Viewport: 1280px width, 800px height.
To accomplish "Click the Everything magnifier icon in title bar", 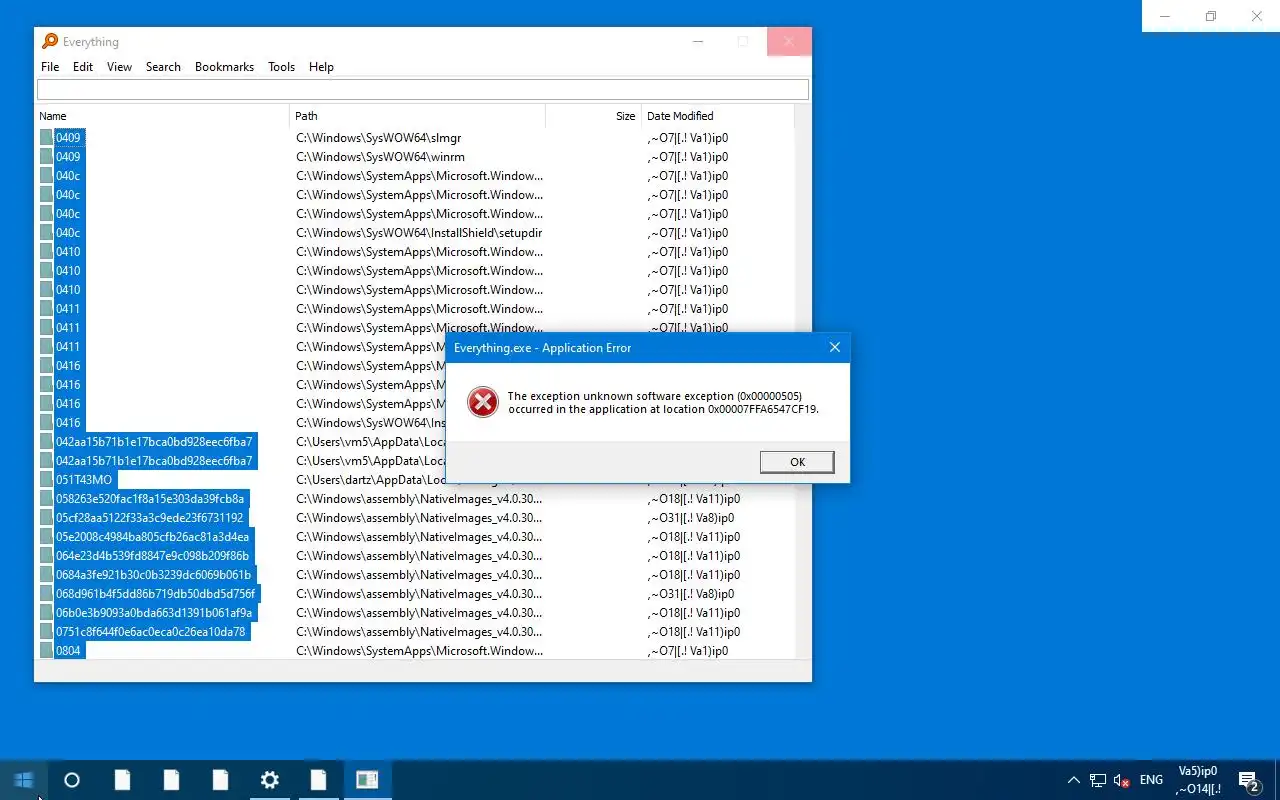I will (50, 41).
